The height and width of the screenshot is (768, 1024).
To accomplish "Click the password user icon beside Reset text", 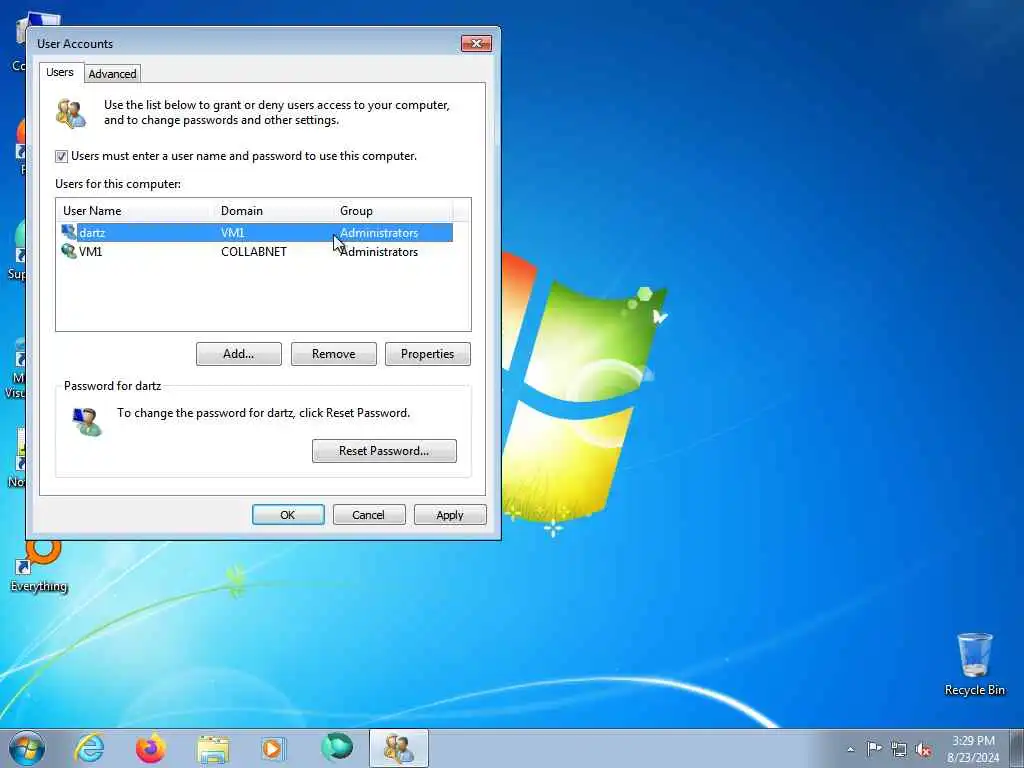I will (87, 421).
